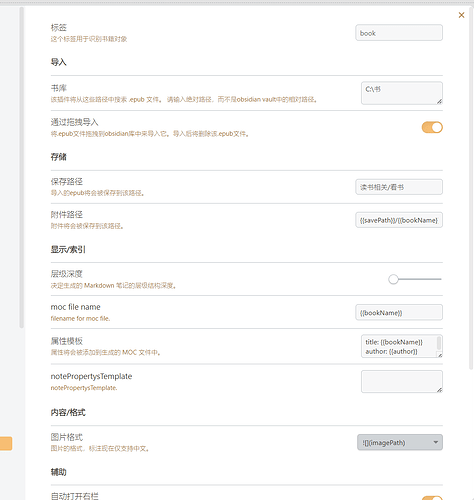Close the settings dialog with the X icon
Screen dimensions: 474x500
click(461, 15)
